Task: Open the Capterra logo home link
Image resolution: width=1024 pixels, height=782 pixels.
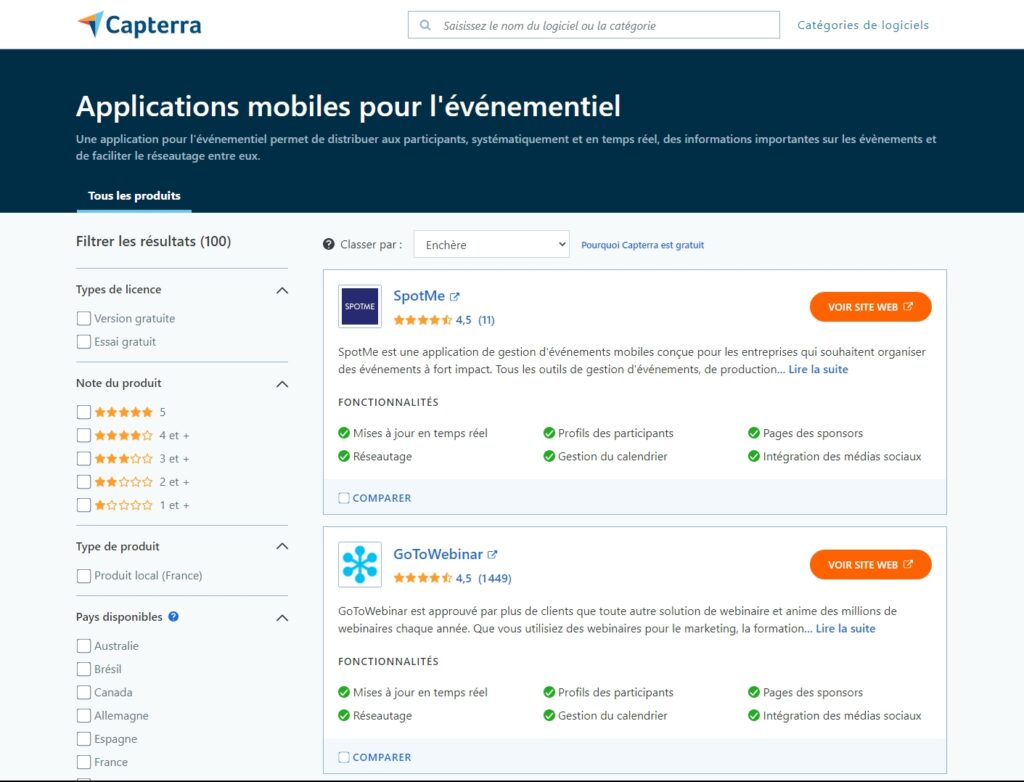Action: pyautogui.click(x=139, y=25)
